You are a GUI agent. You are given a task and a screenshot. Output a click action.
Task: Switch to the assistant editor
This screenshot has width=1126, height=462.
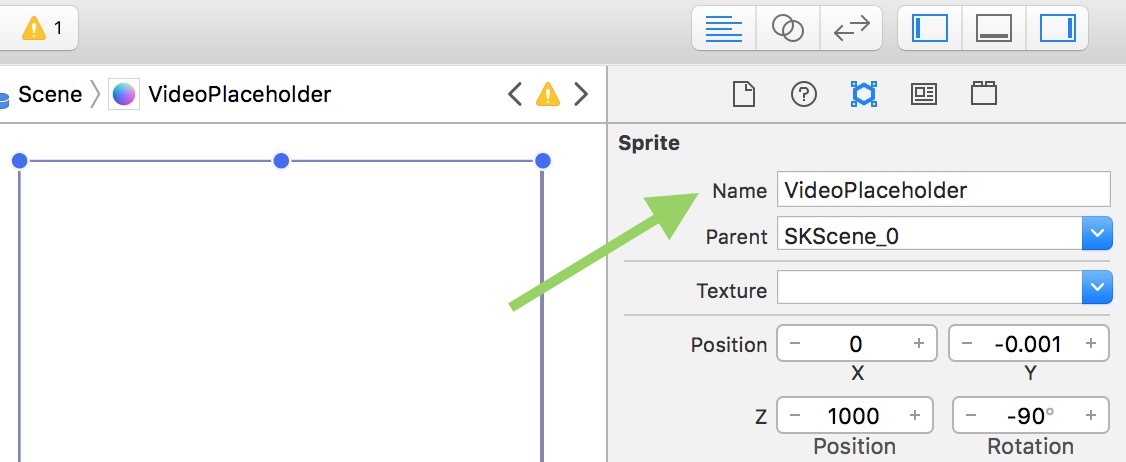pos(788,28)
